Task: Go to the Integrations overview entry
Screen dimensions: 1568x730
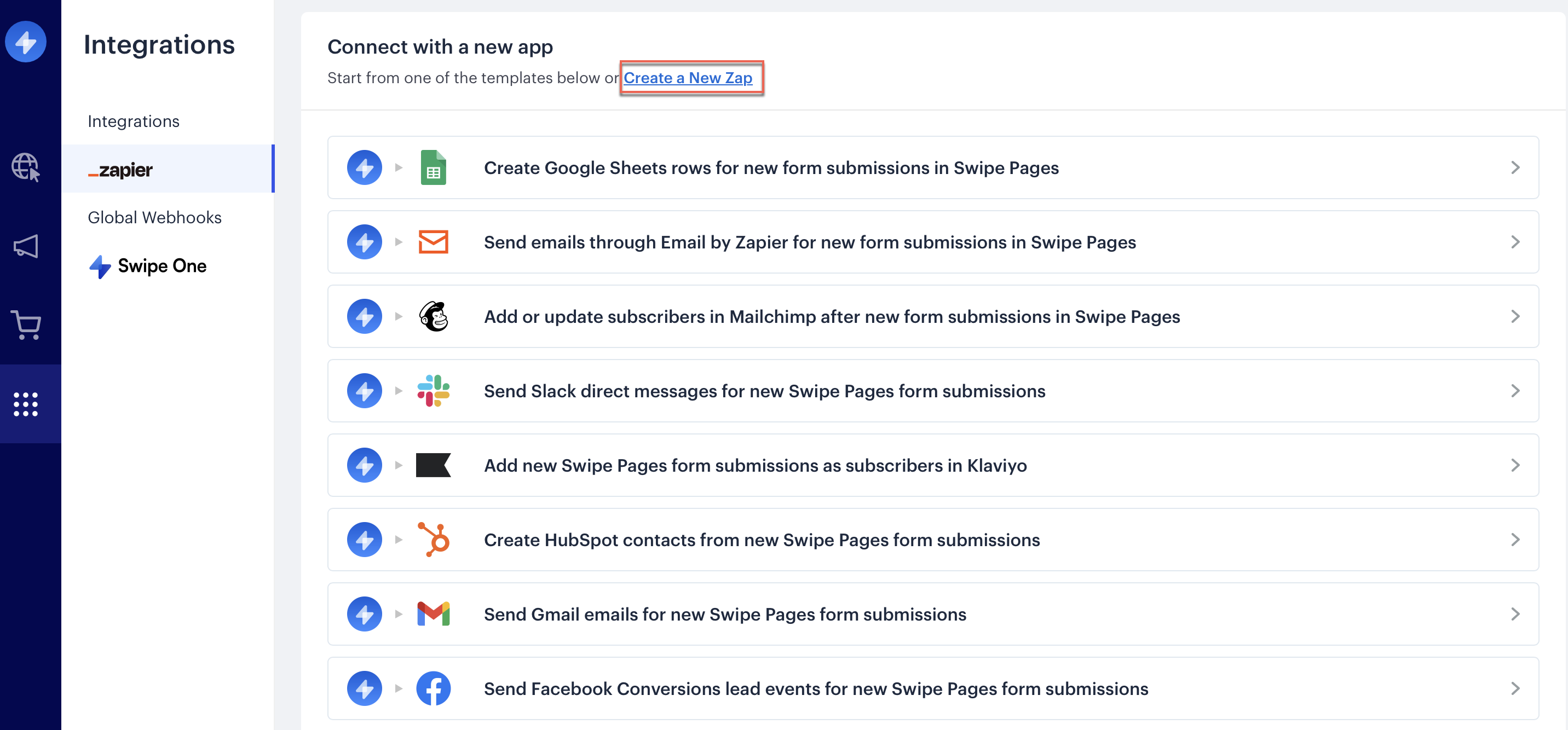Action: pos(133,121)
